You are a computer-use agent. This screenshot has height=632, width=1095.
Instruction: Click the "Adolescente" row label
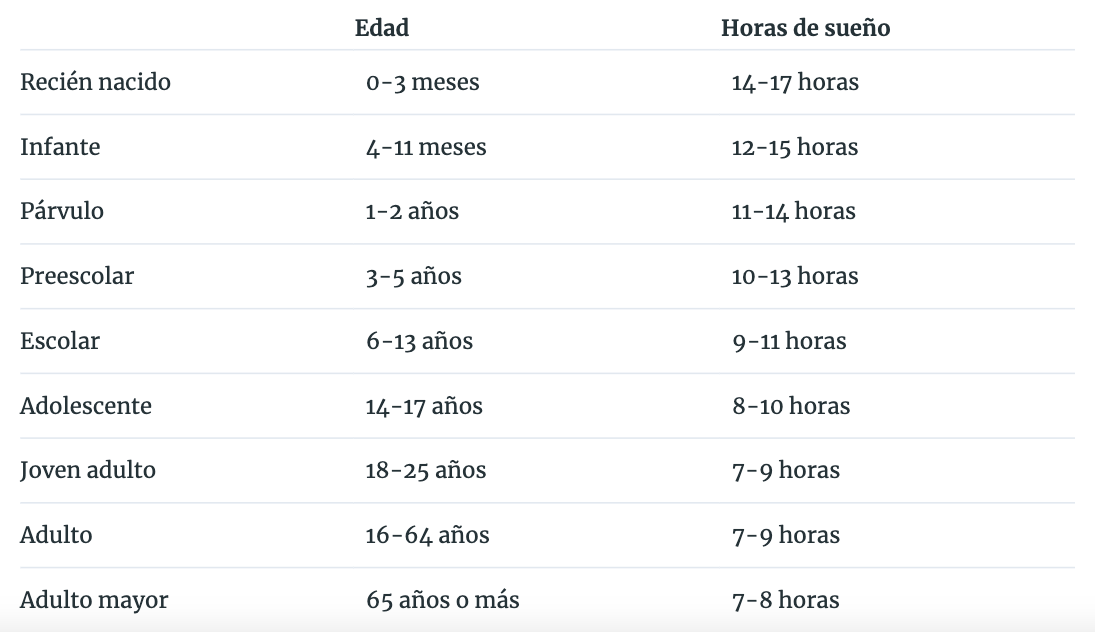coord(86,406)
